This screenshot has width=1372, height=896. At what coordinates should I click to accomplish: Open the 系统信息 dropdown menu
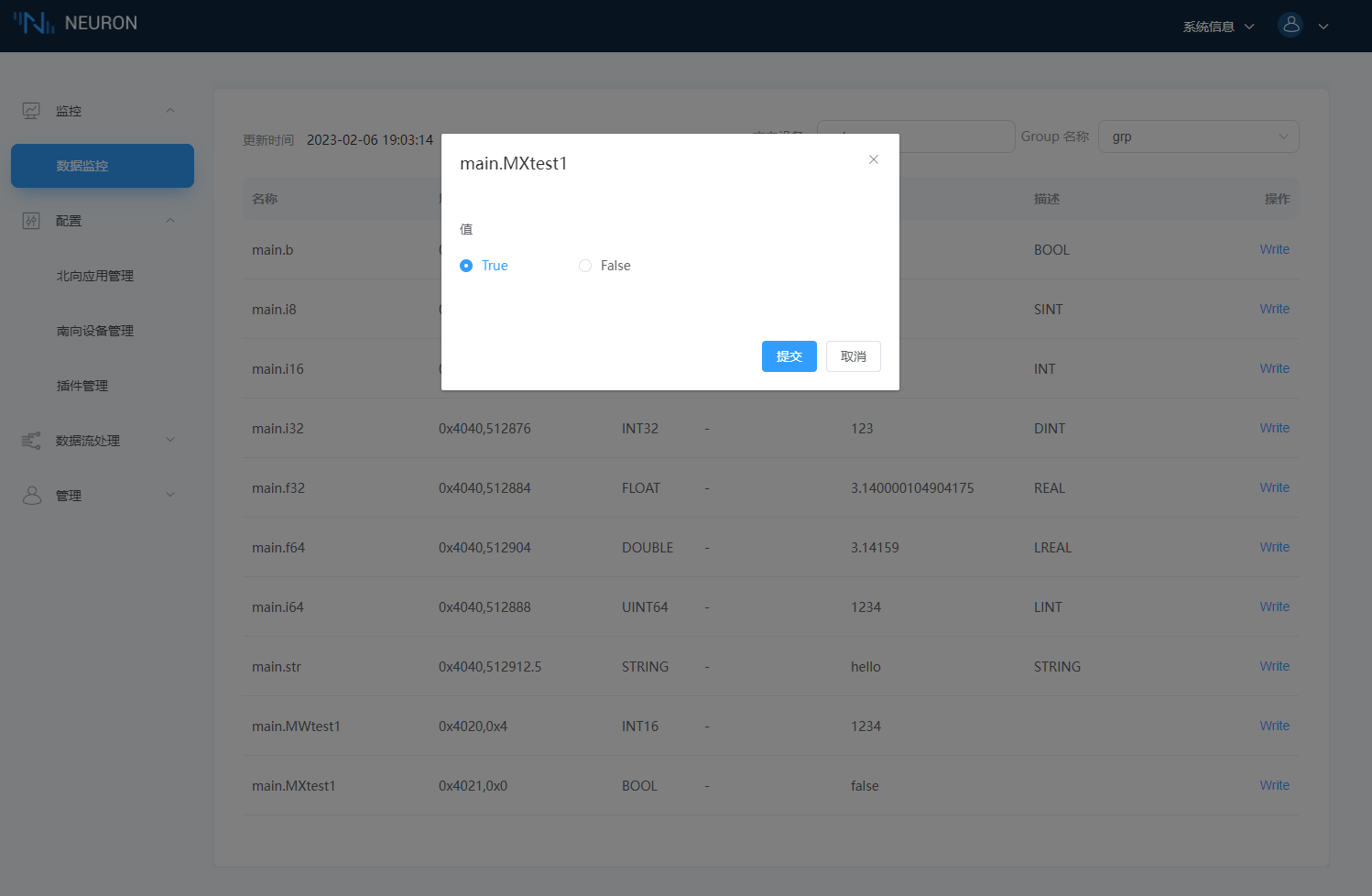click(1210, 26)
